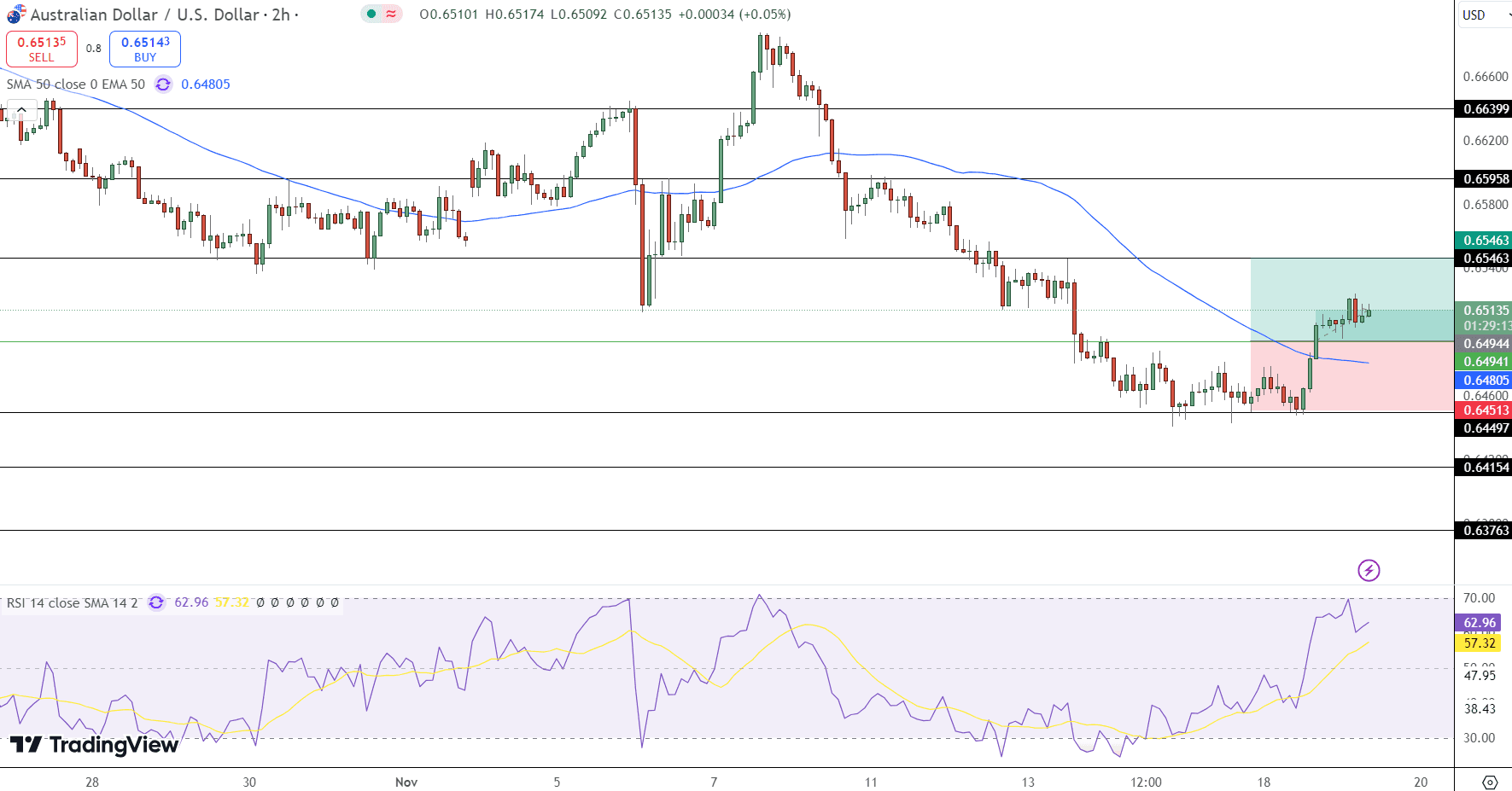The height and width of the screenshot is (791, 1512).
Task: Click the 0.63763 price level label
Action: 1484,531
